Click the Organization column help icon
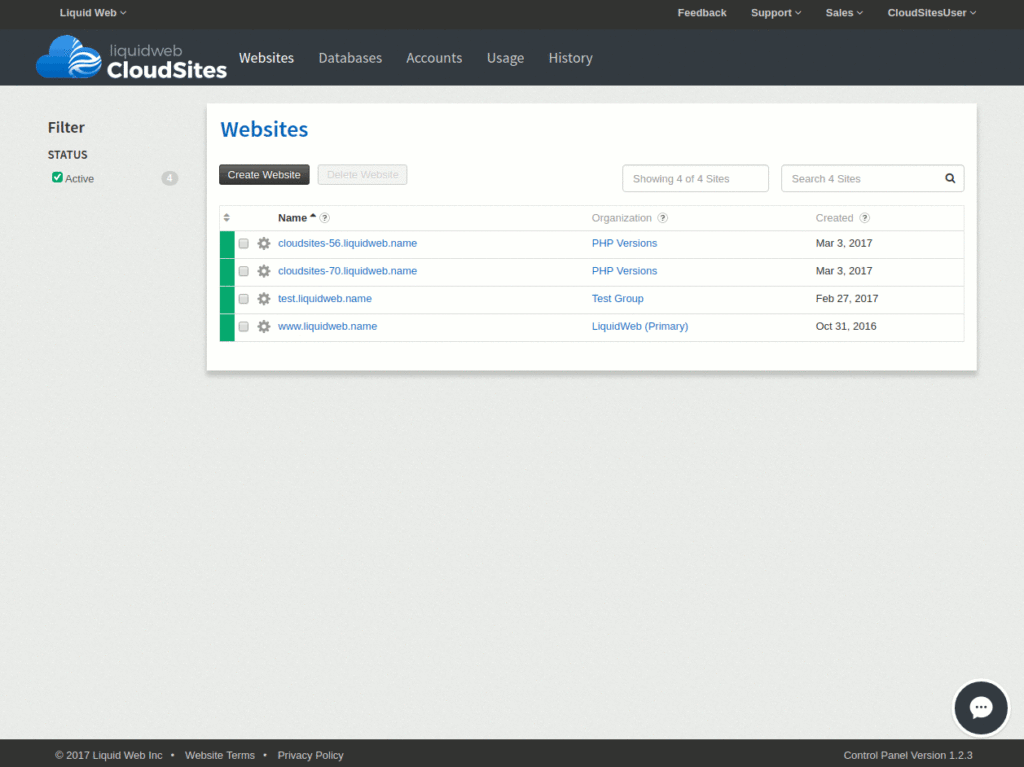 (x=662, y=218)
